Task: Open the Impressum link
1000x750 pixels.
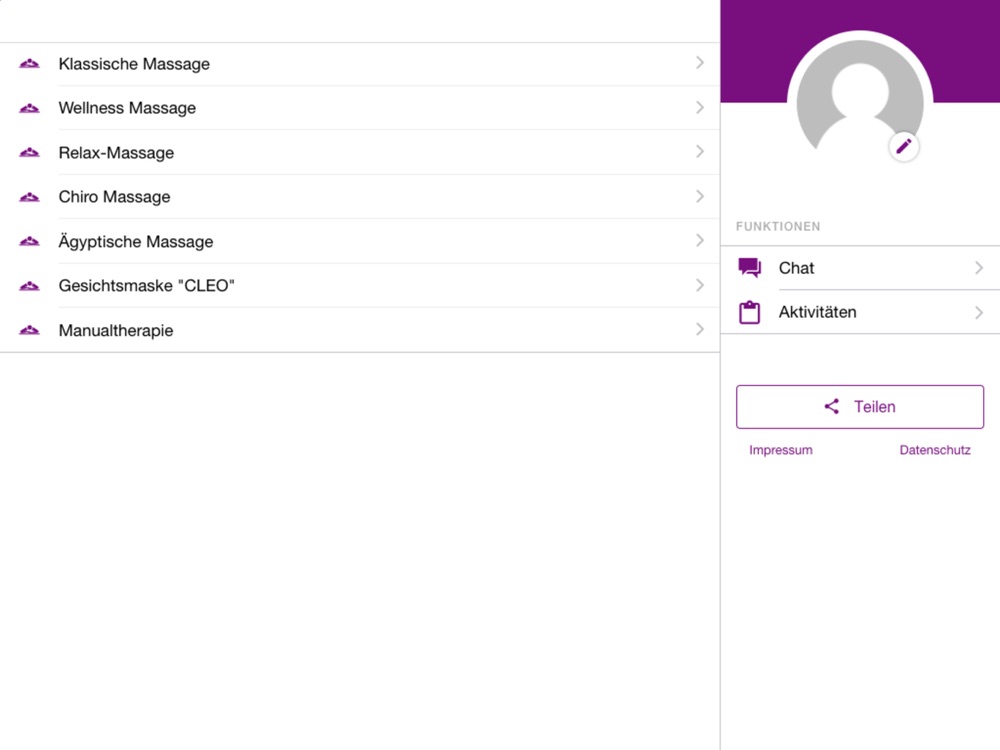Action: (781, 450)
